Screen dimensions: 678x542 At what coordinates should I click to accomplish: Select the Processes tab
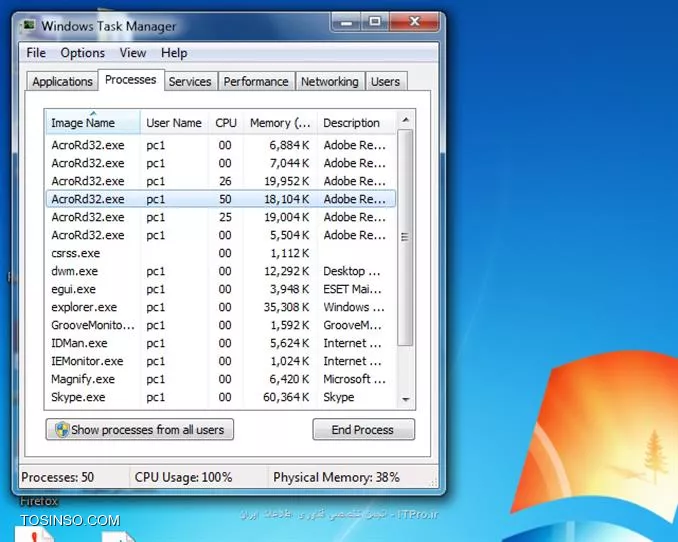point(131,80)
